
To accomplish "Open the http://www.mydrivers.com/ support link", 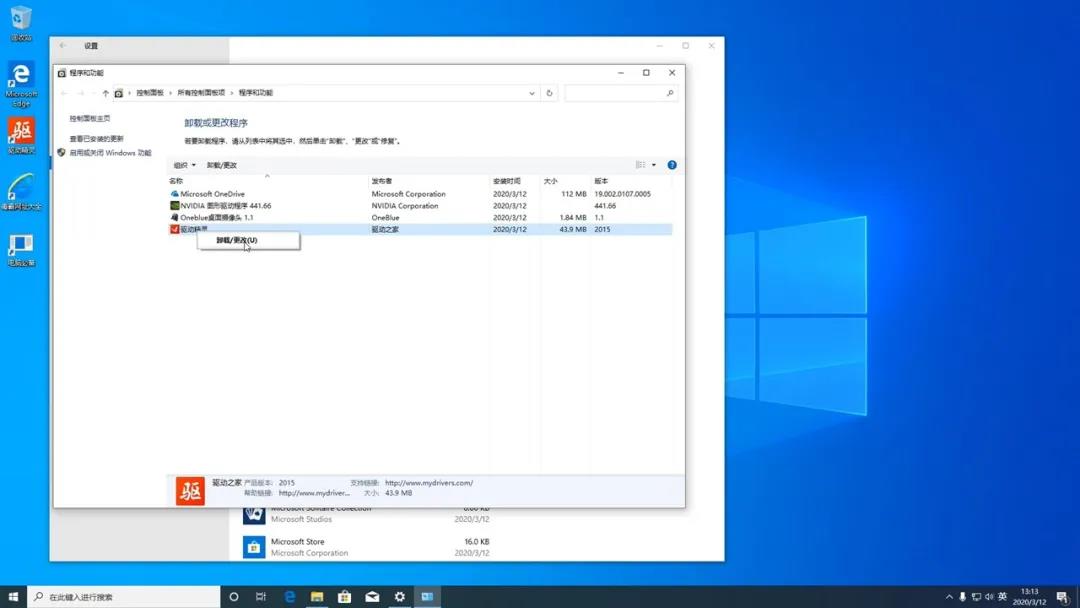I will pos(429,483).
